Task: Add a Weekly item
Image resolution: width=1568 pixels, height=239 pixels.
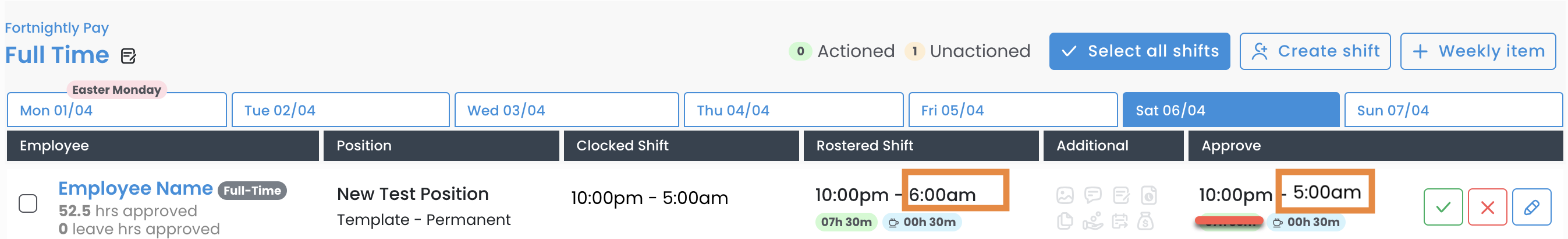Action: pos(1477,51)
